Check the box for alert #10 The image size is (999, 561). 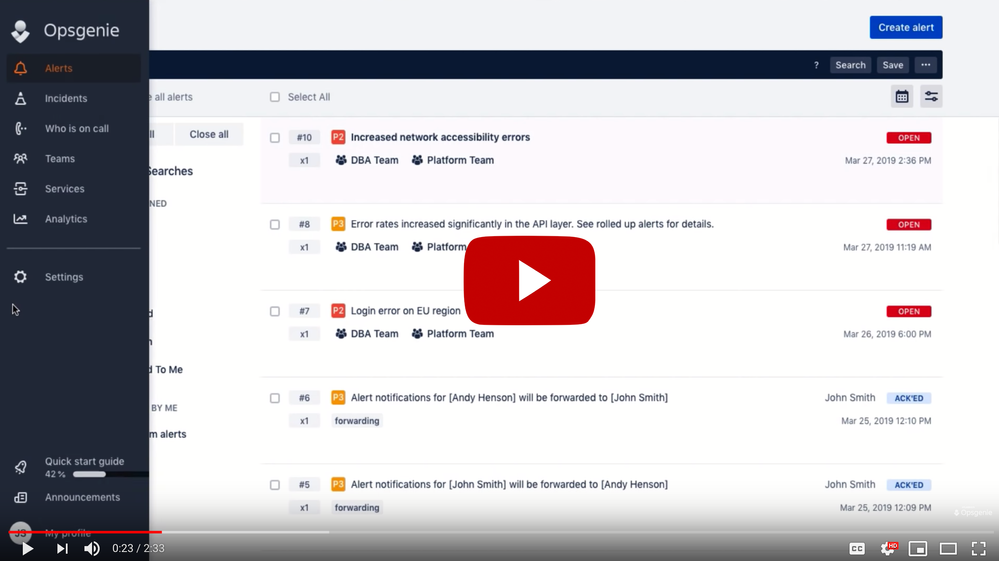pos(275,138)
